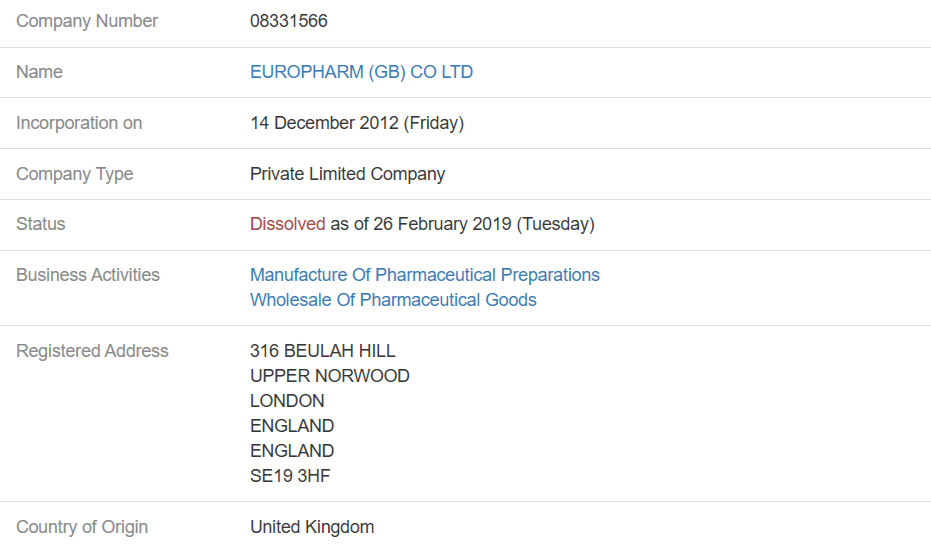931x546 pixels.
Task: Click the Business Activities label
Action: [88, 275]
